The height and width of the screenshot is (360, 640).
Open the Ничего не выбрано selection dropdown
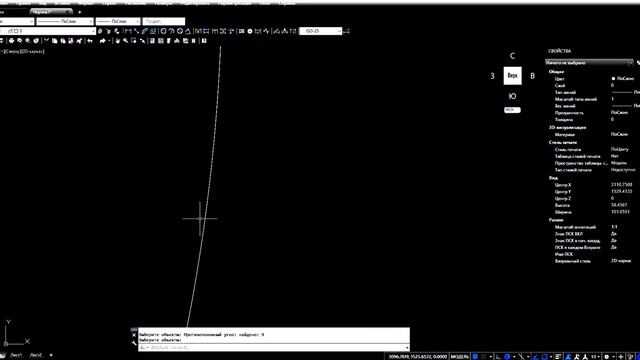pyautogui.click(x=589, y=63)
